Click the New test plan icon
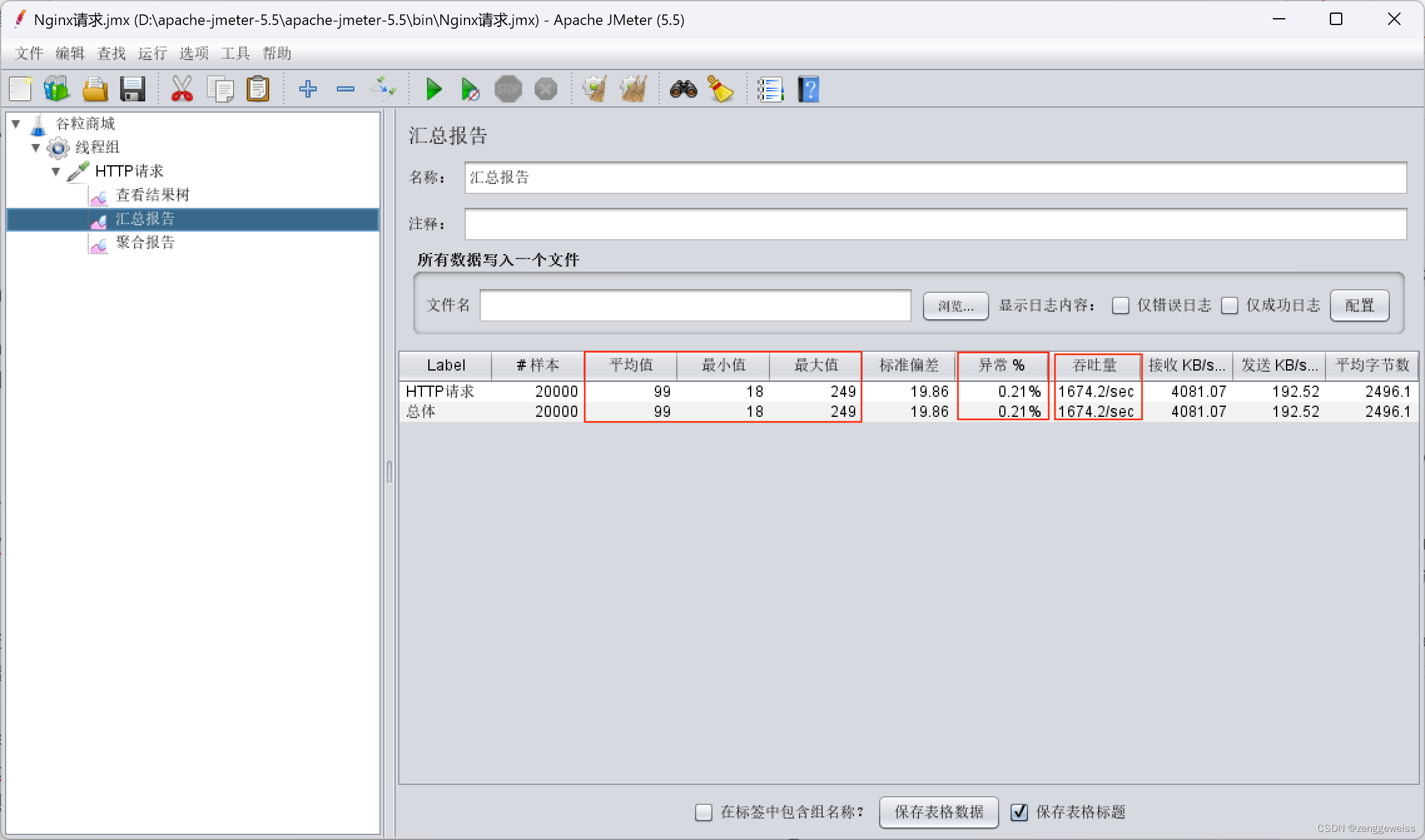This screenshot has height=840, width=1425. tap(21, 89)
